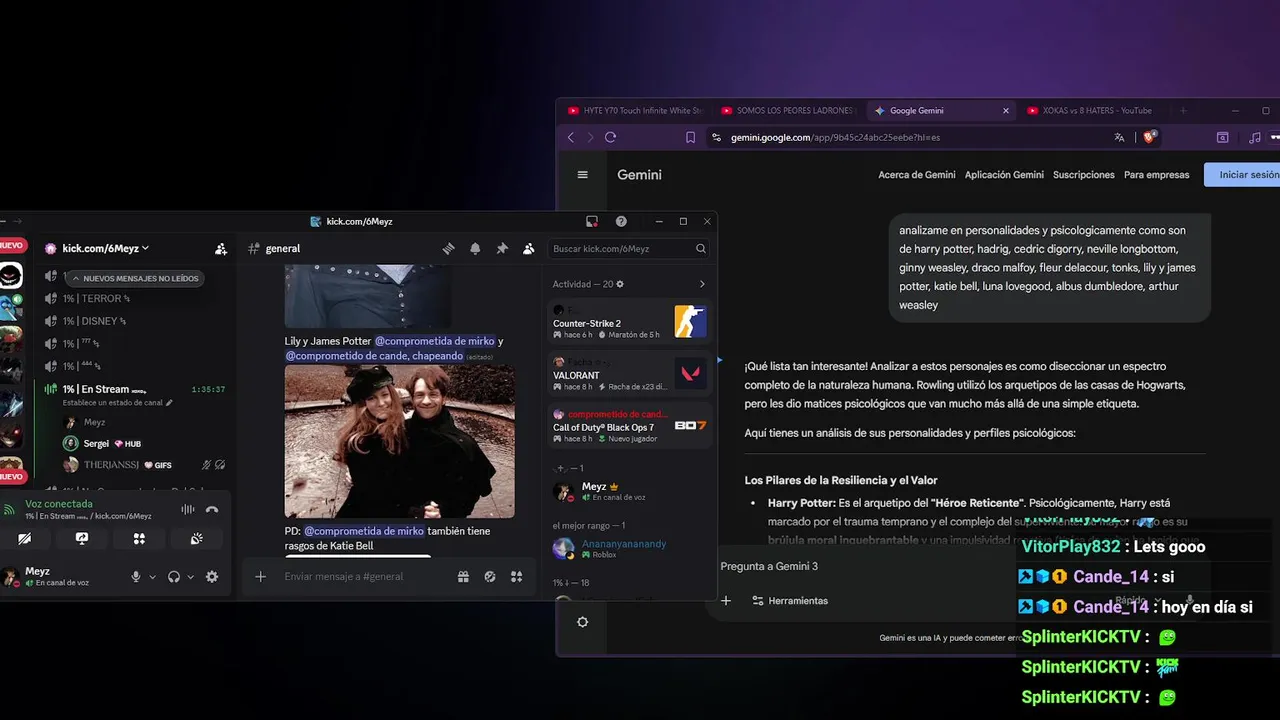Toggle headphones deafen in Discord
This screenshot has width=1280, height=720.
(x=174, y=577)
